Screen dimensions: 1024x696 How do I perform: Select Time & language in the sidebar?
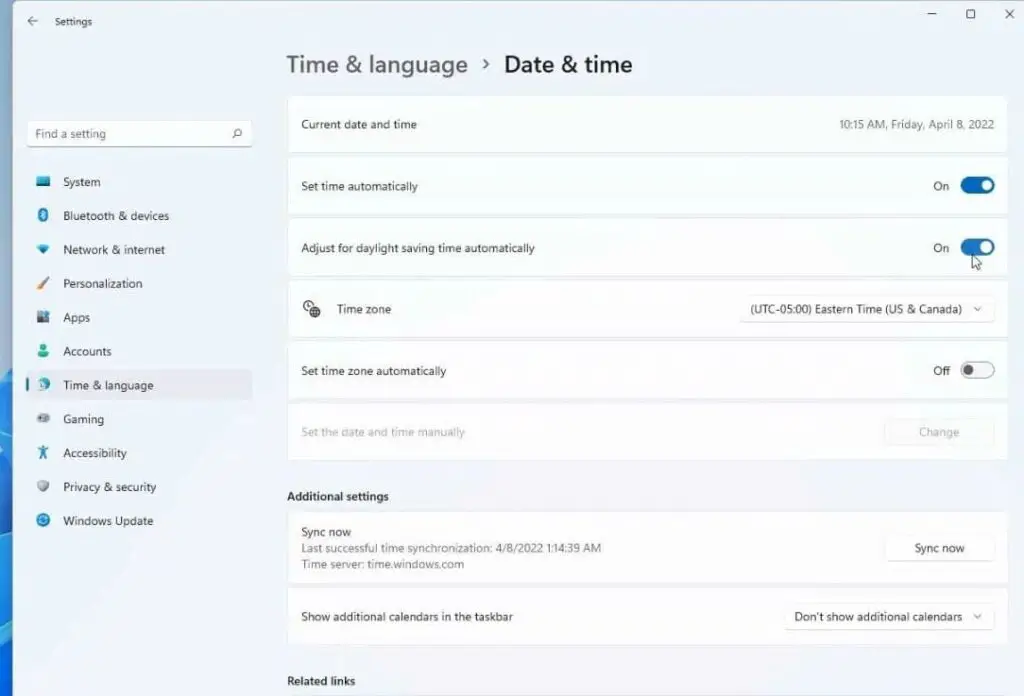click(106, 385)
